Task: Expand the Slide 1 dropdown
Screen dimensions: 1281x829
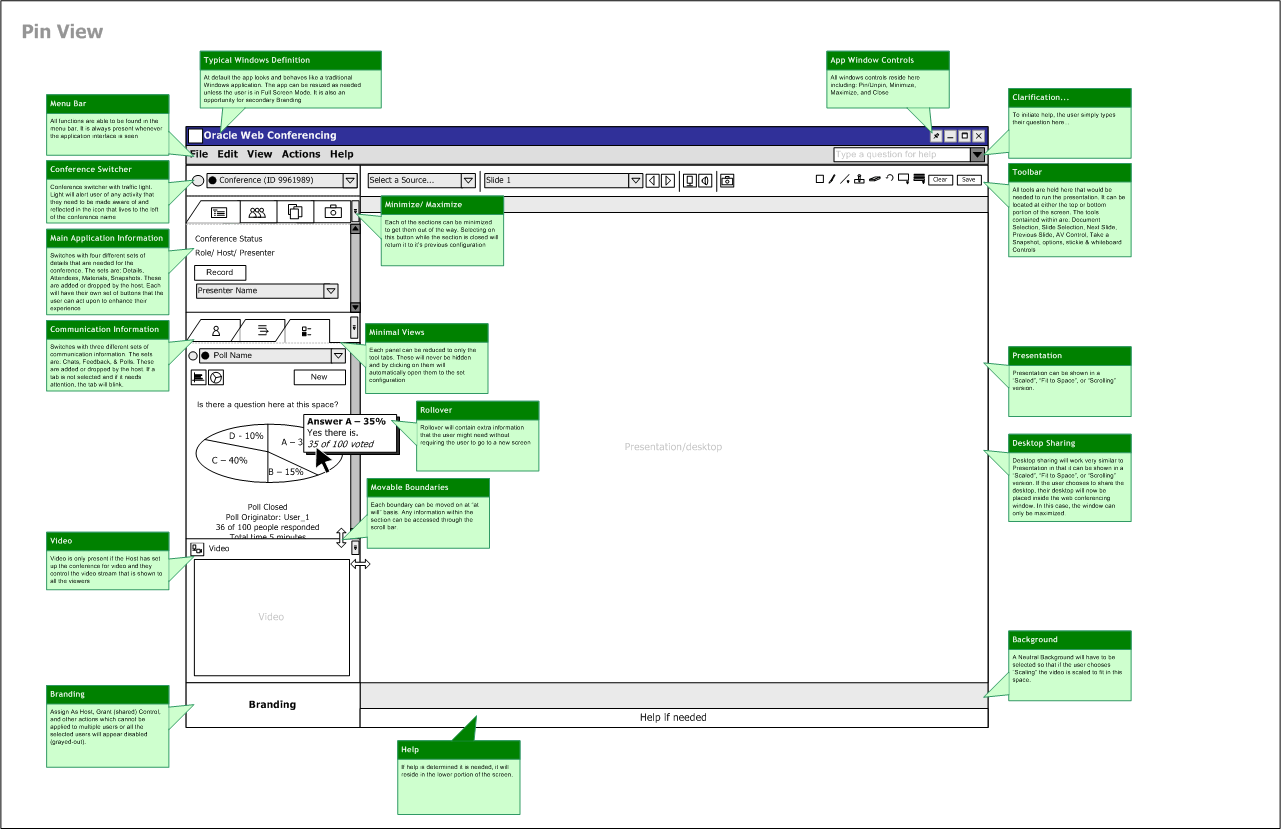Action: (635, 180)
